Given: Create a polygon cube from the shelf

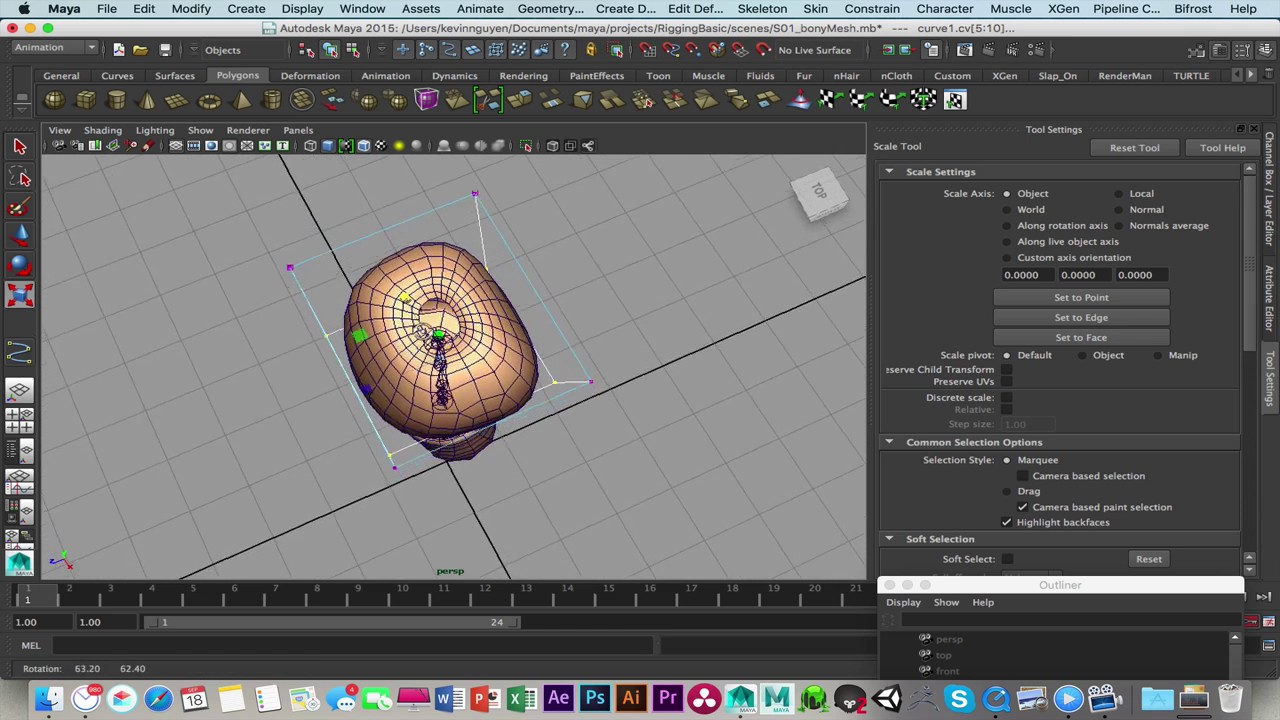Looking at the screenshot, I should tap(85, 100).
